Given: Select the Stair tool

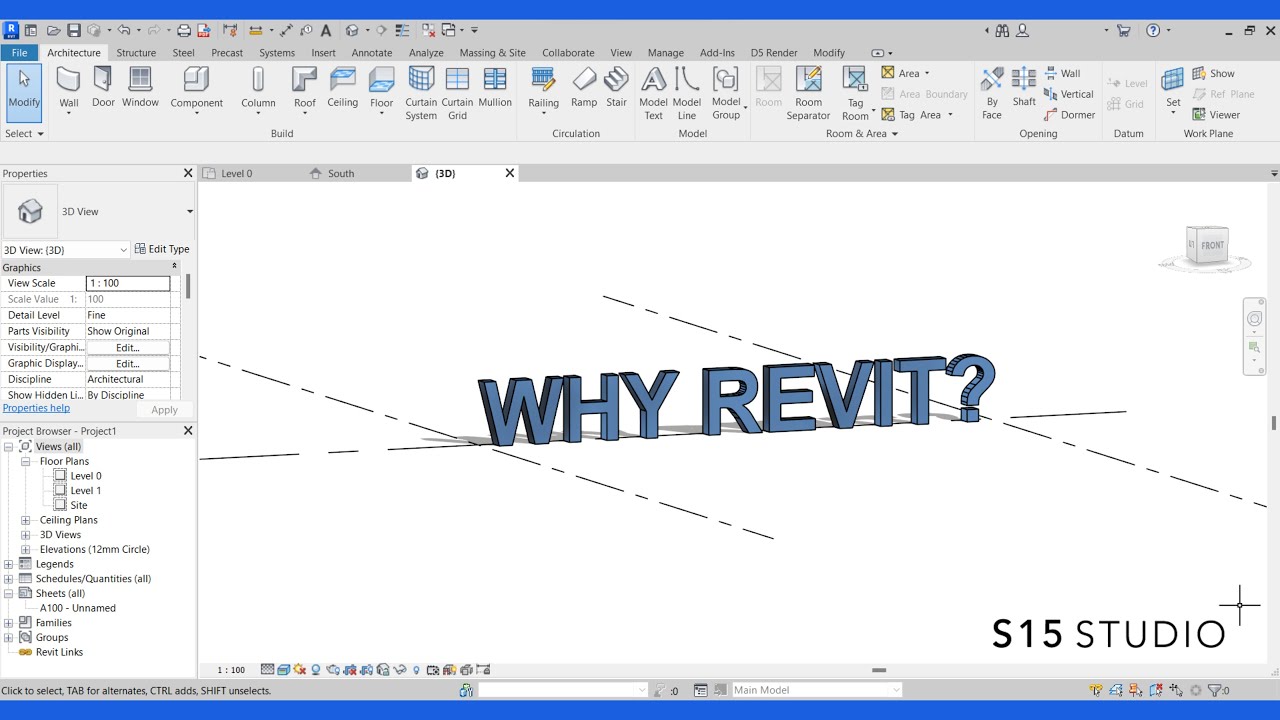Looking at the screenshot, I should (616, 87).
